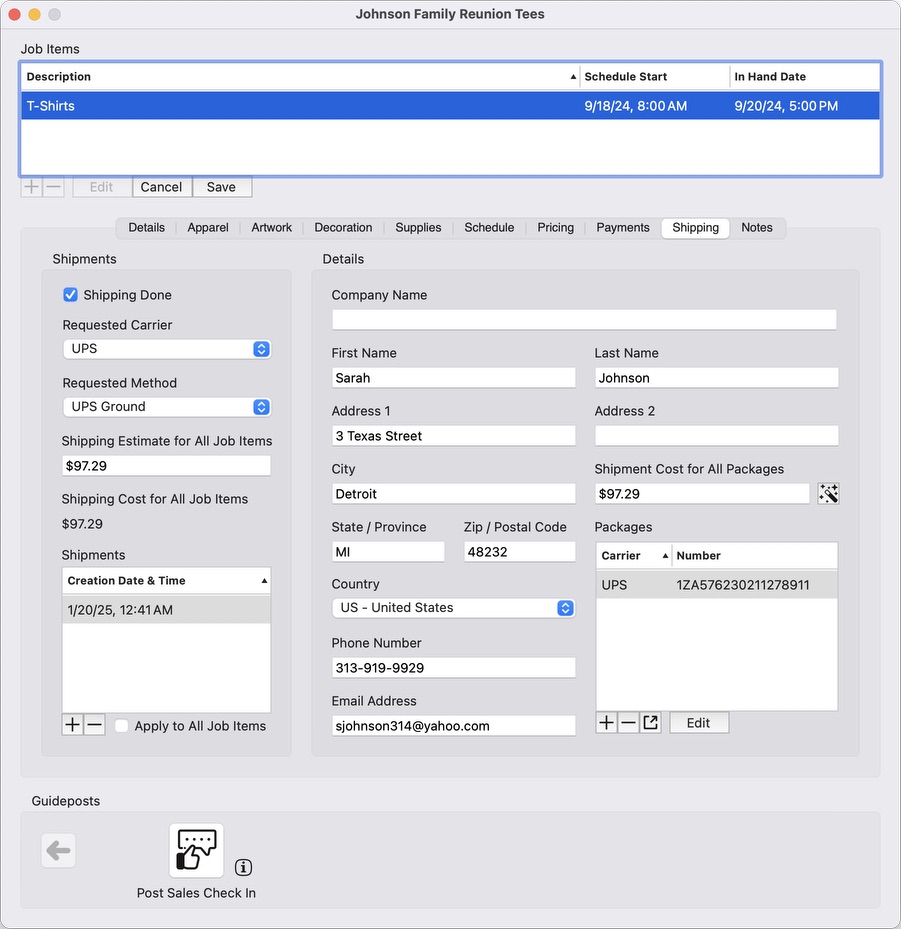Select the UPS package tracking row
The height and width of the screenshot is (929, 901).
716,585
